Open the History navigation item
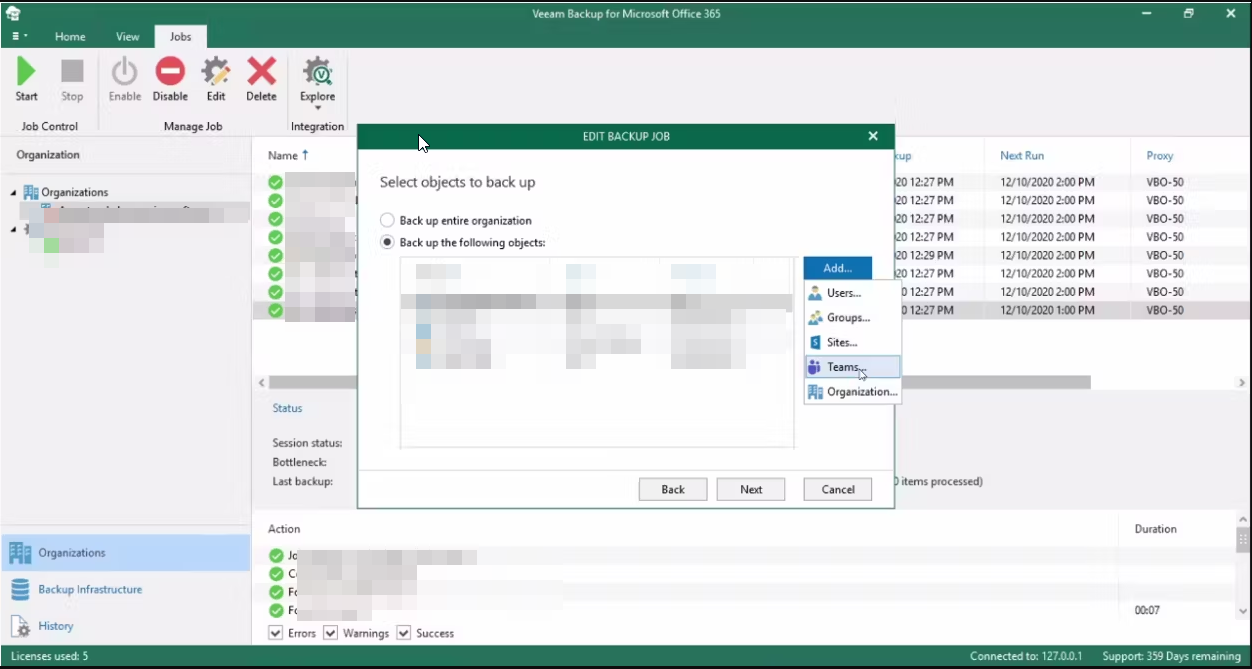Screen dimensions: 1252x669 click(x=125, y=626)
